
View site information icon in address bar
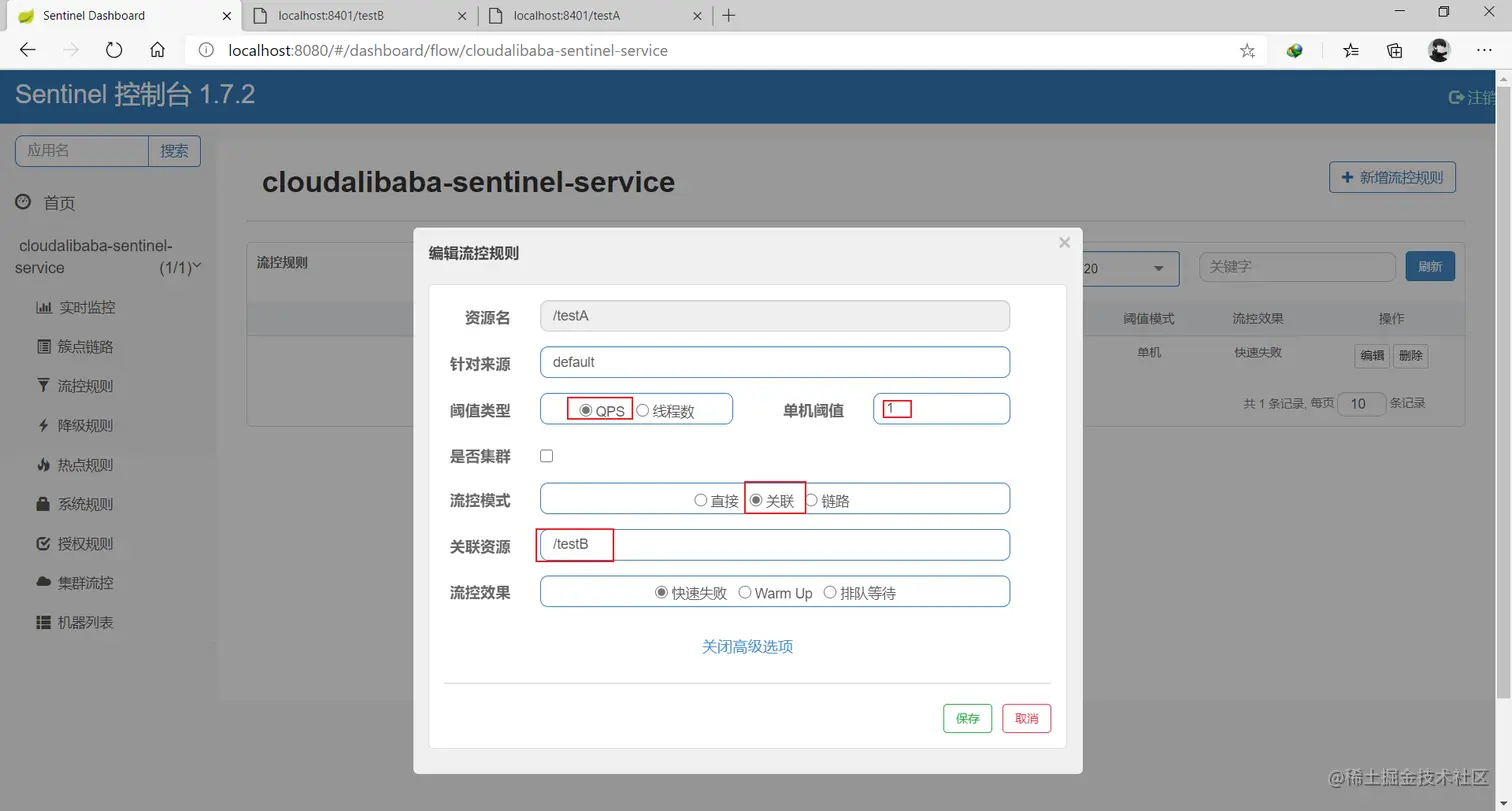(205, 50)
